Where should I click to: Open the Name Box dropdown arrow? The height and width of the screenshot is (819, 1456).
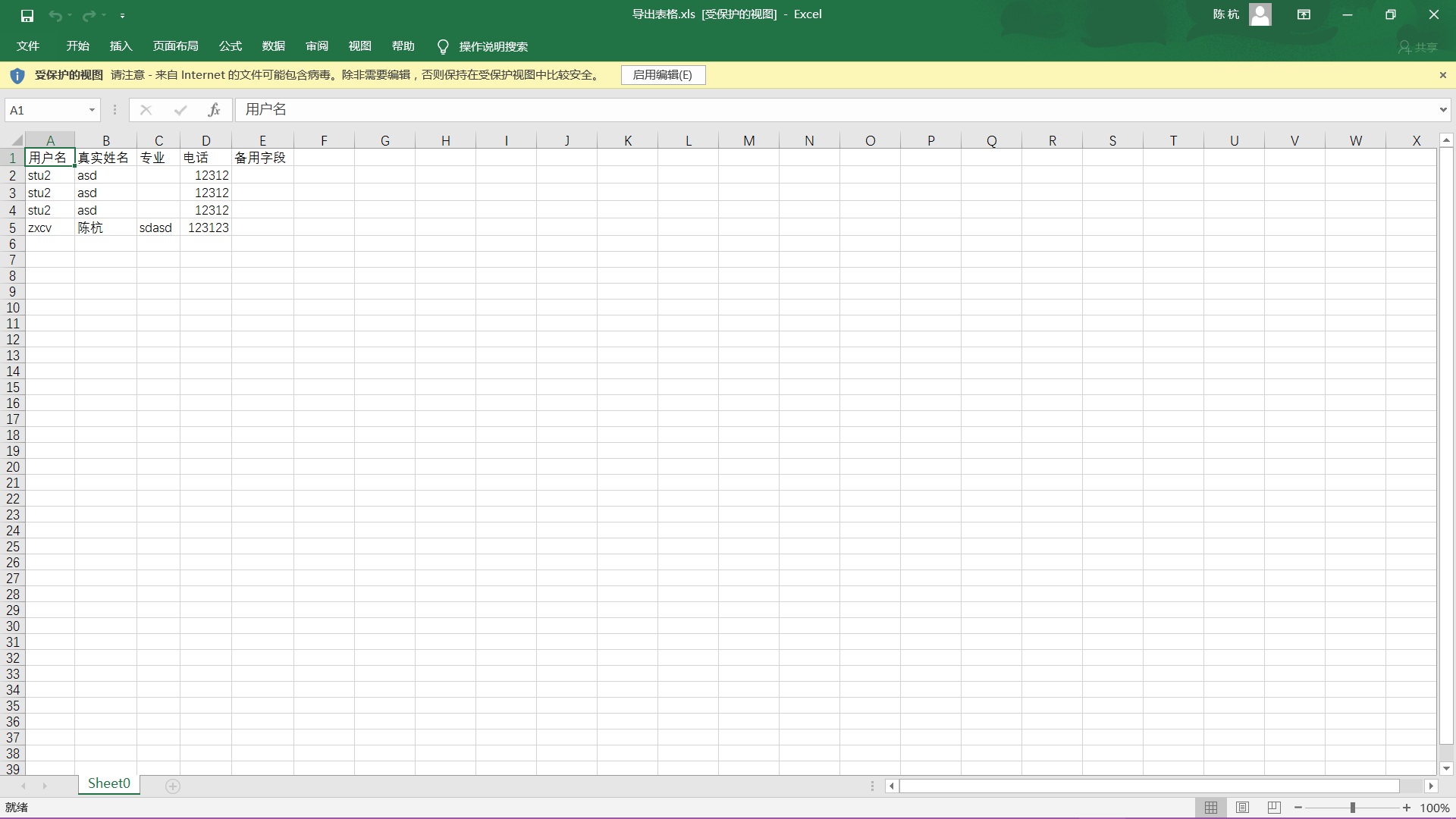click(92, 110)
